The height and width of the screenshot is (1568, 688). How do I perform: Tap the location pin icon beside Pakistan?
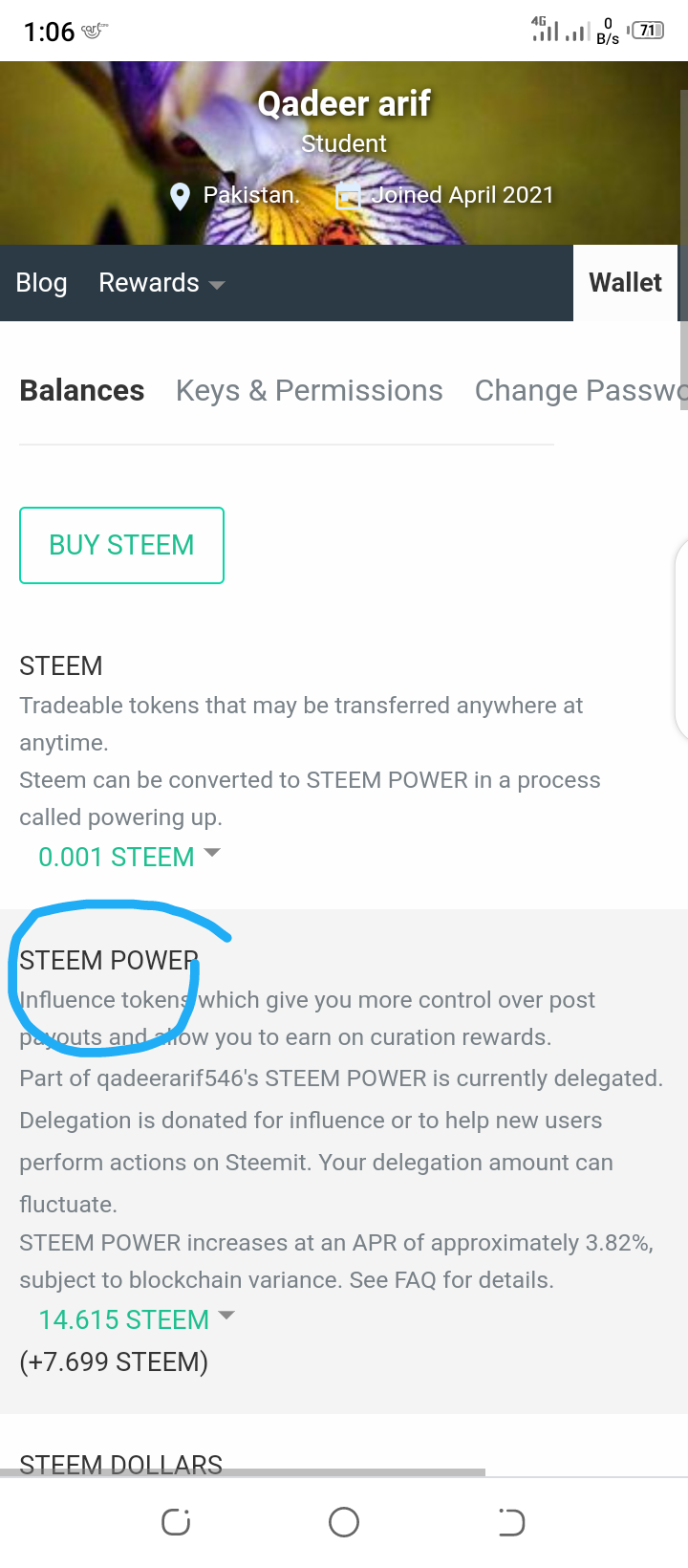(x=180, y=196)
